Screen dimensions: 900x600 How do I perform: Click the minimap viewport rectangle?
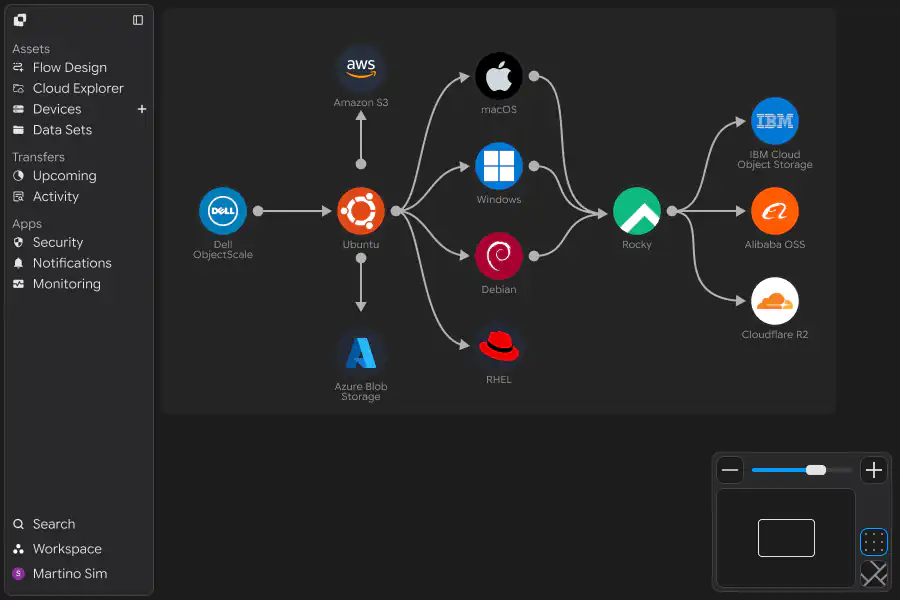pos(786,538)
